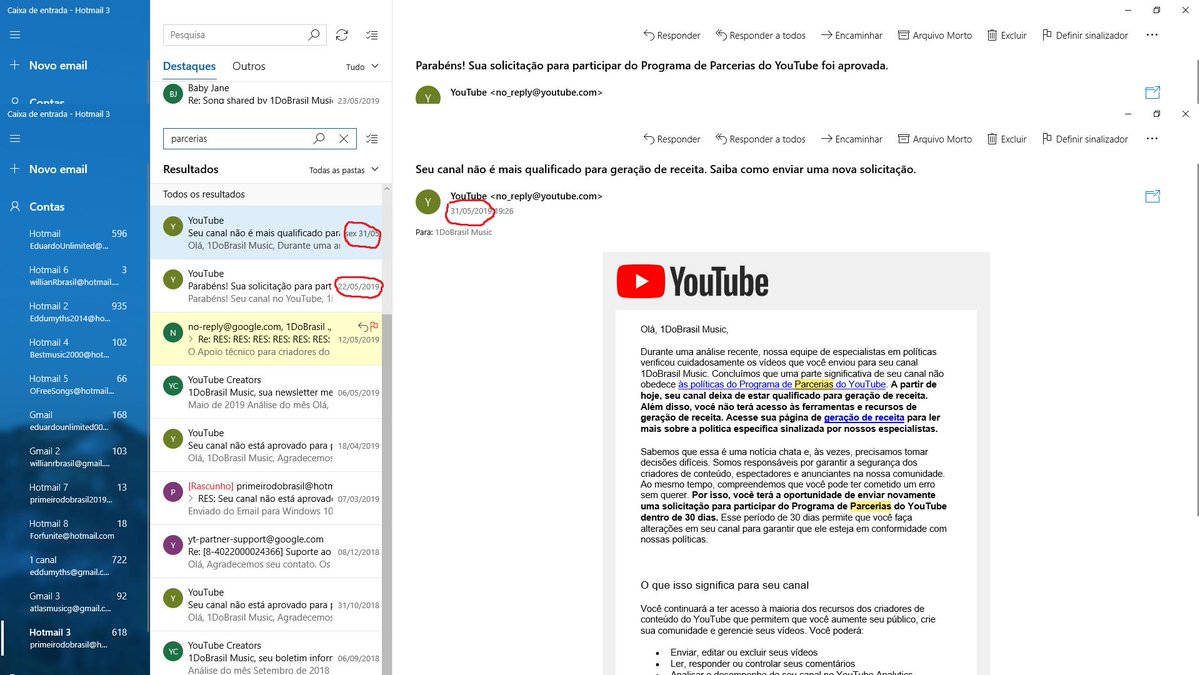The image size is (1200, 675).
Task: Follow the 'políticas do Programa de Parcerias' link
Action: tap(782, 384)
